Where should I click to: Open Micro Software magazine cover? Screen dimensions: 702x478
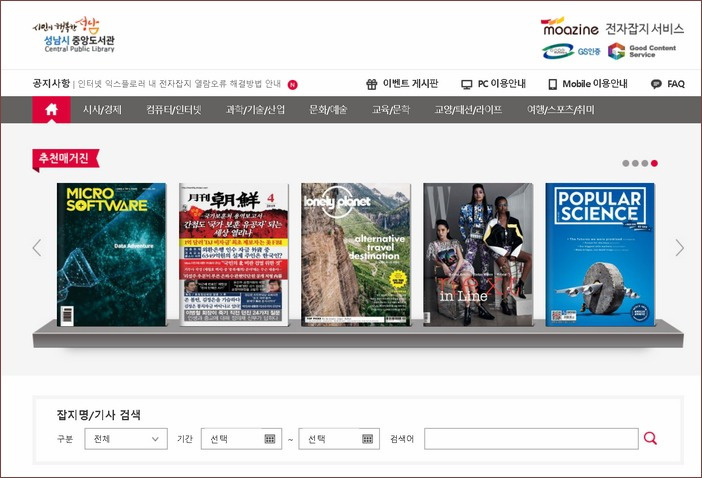click(111, 254)
